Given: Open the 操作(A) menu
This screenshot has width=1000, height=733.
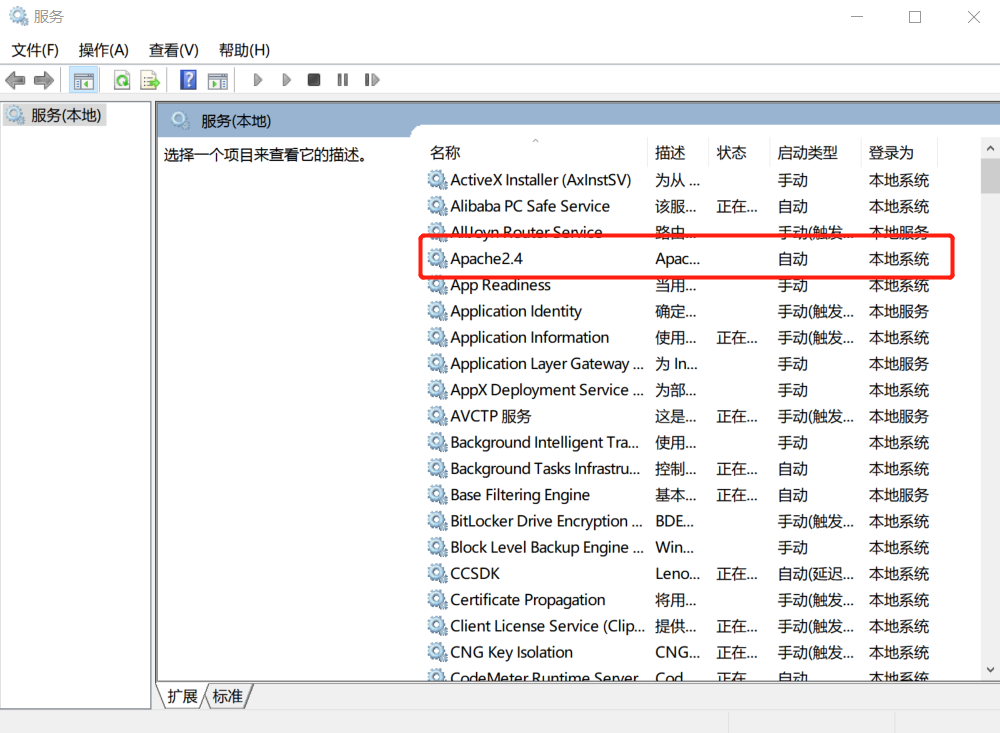Looking at the screenshot, I should [106, 50].
